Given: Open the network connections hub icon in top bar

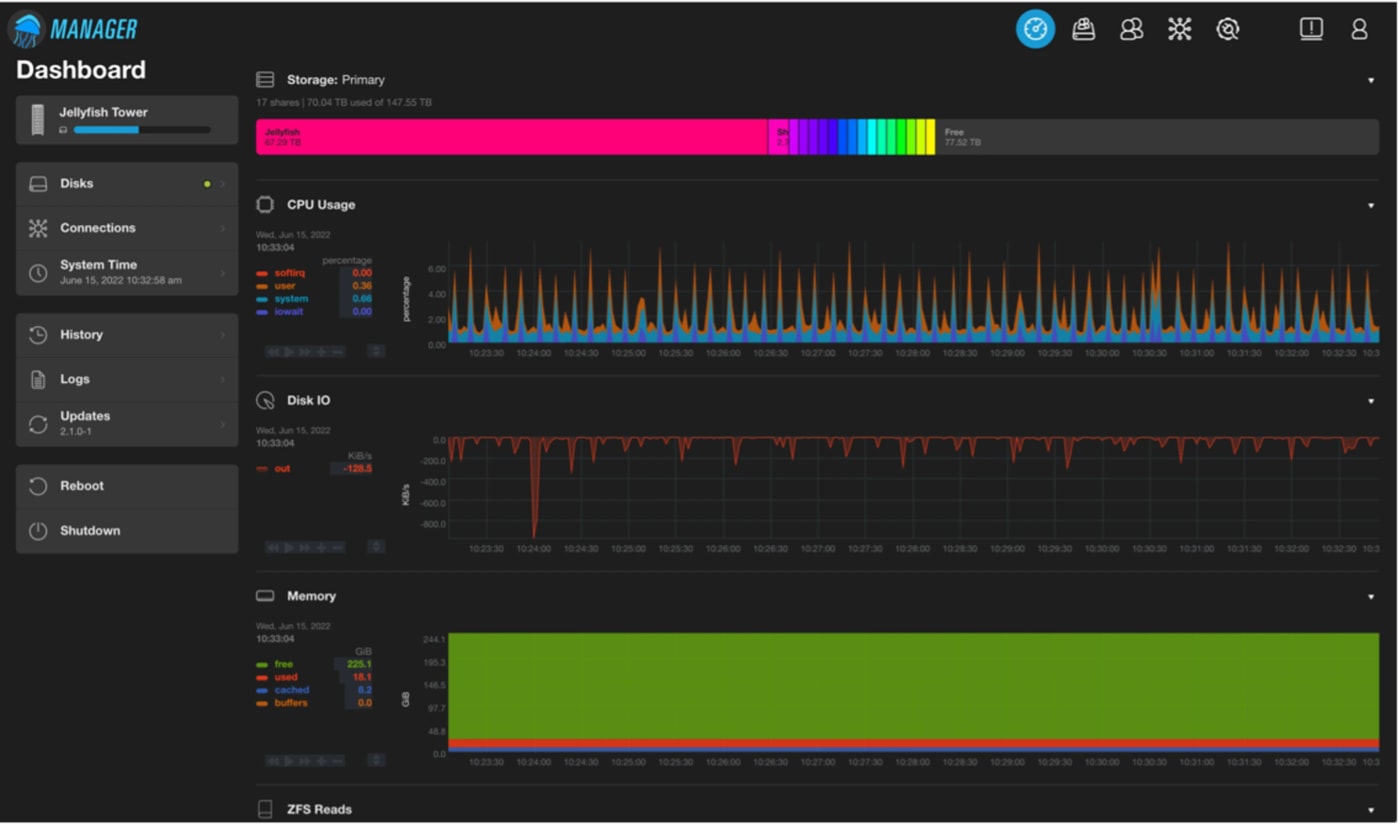Looking at the screenshot, I should (1179, 29).
